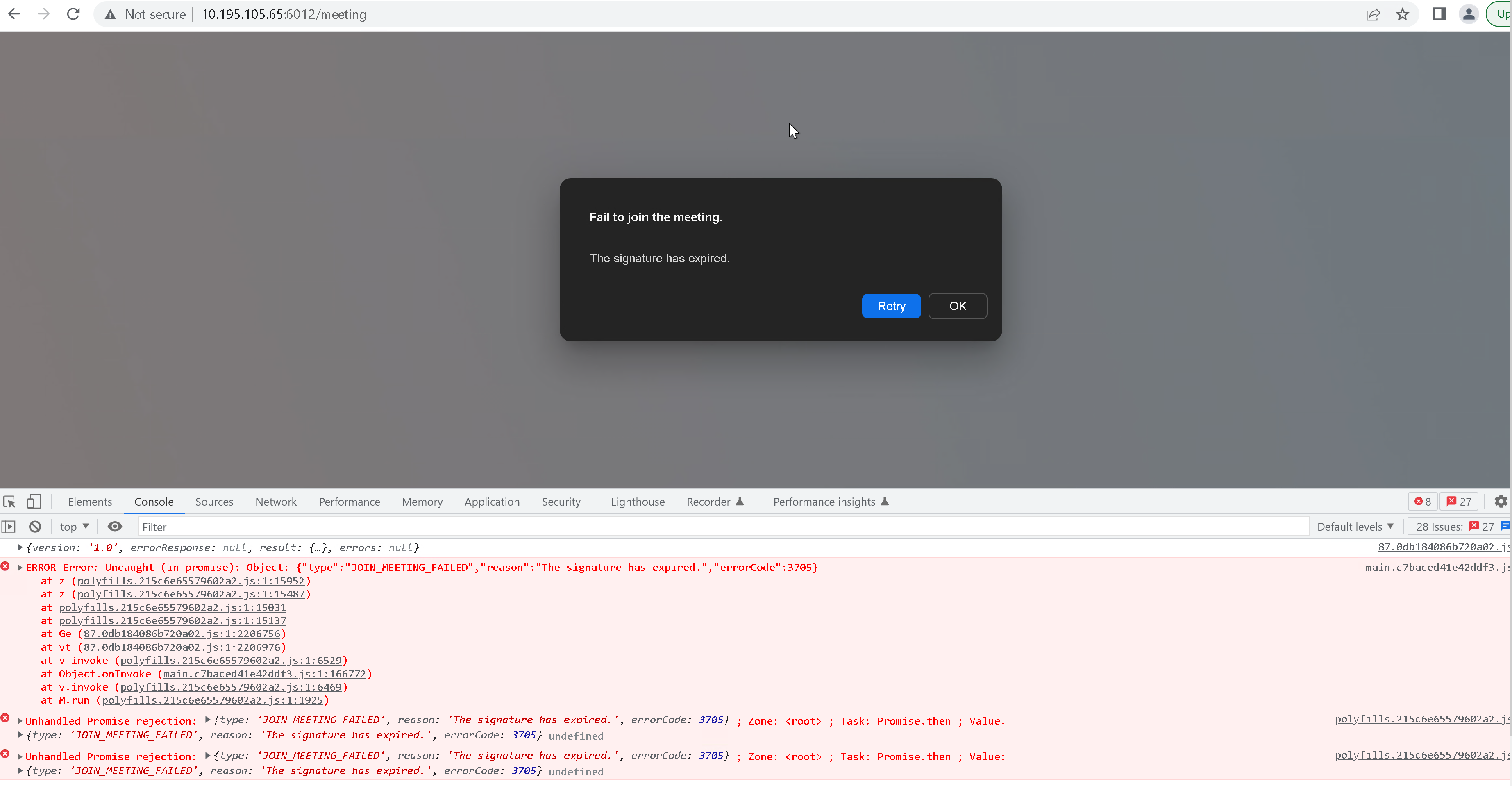Activate the inspect element picker icon
Image resolution: width=1512 pixels, height=786 pixels.
[x=9, y=501]
